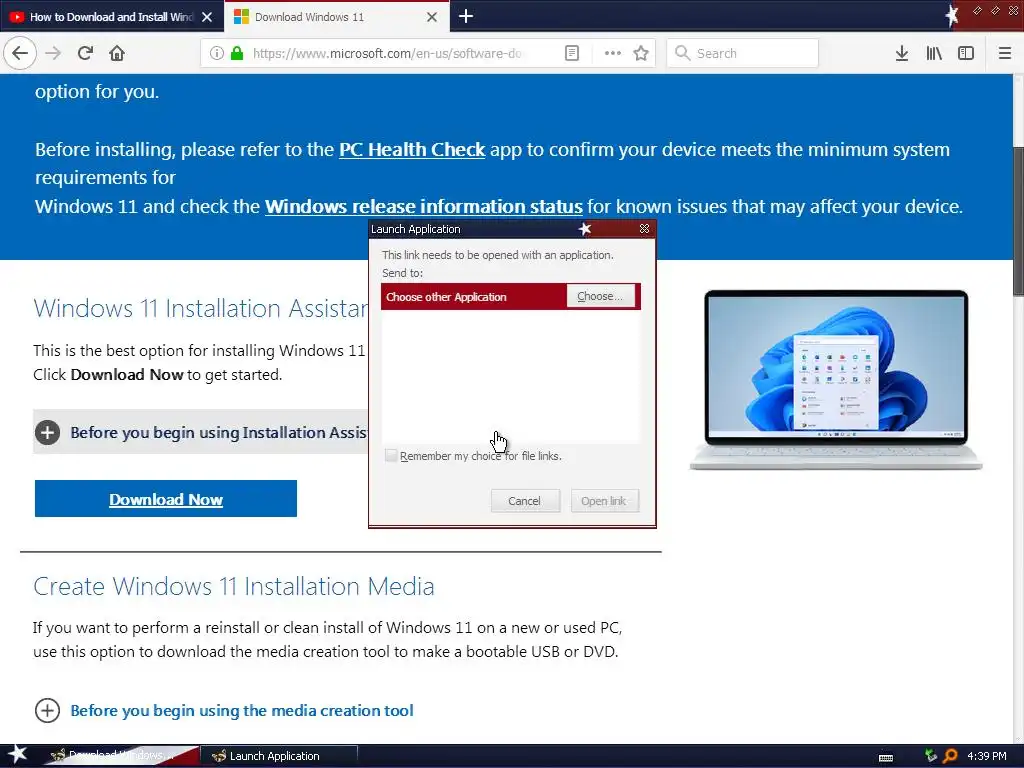This screenshot has height=768, width=1024.
Task: Reload the page with the refresh icon
Action: 86,53
